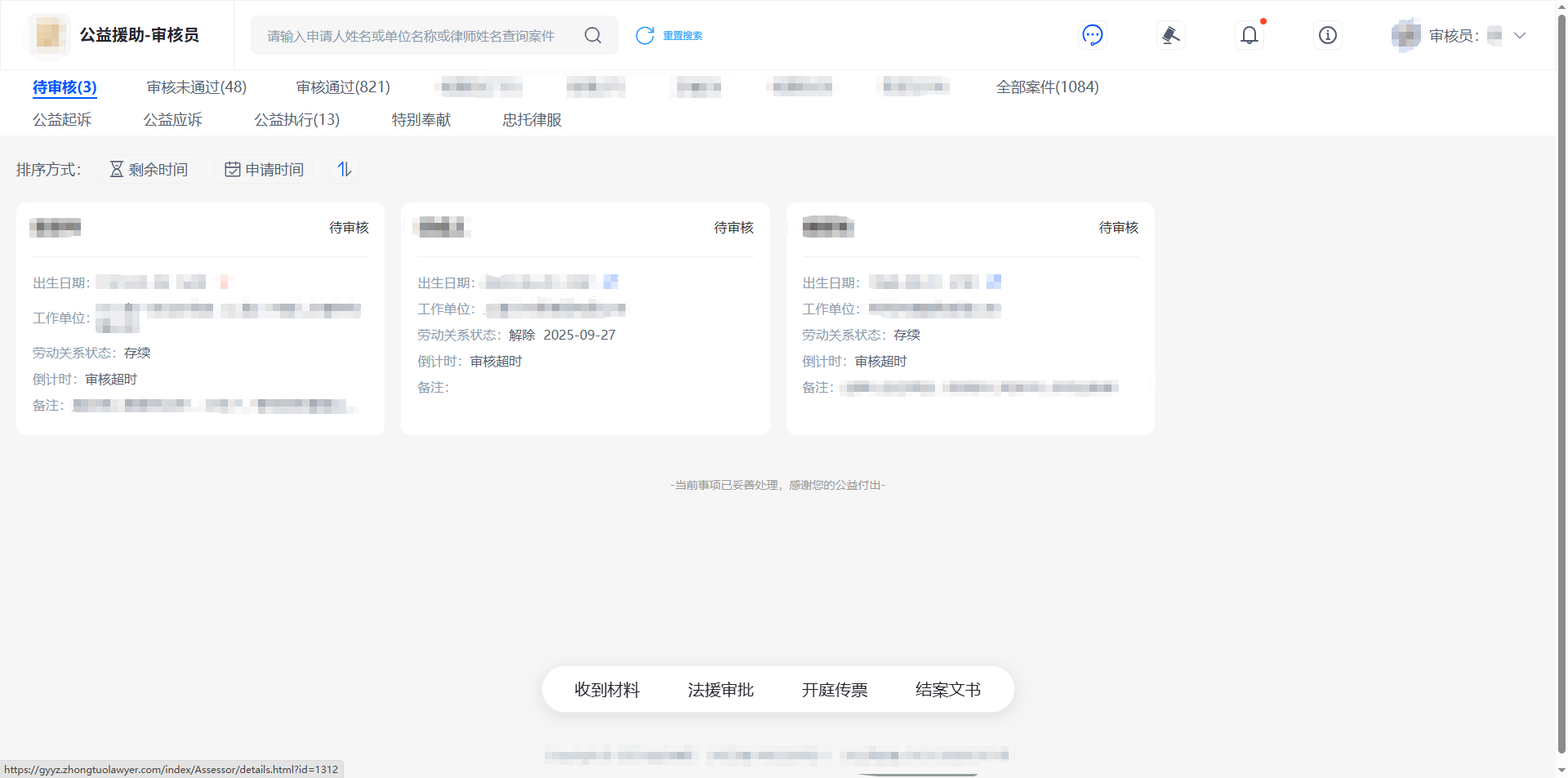Click the 法援审批 button
Image resolution: width=1568 pixels, height=778 pixels.
click(x=720, y=690)
